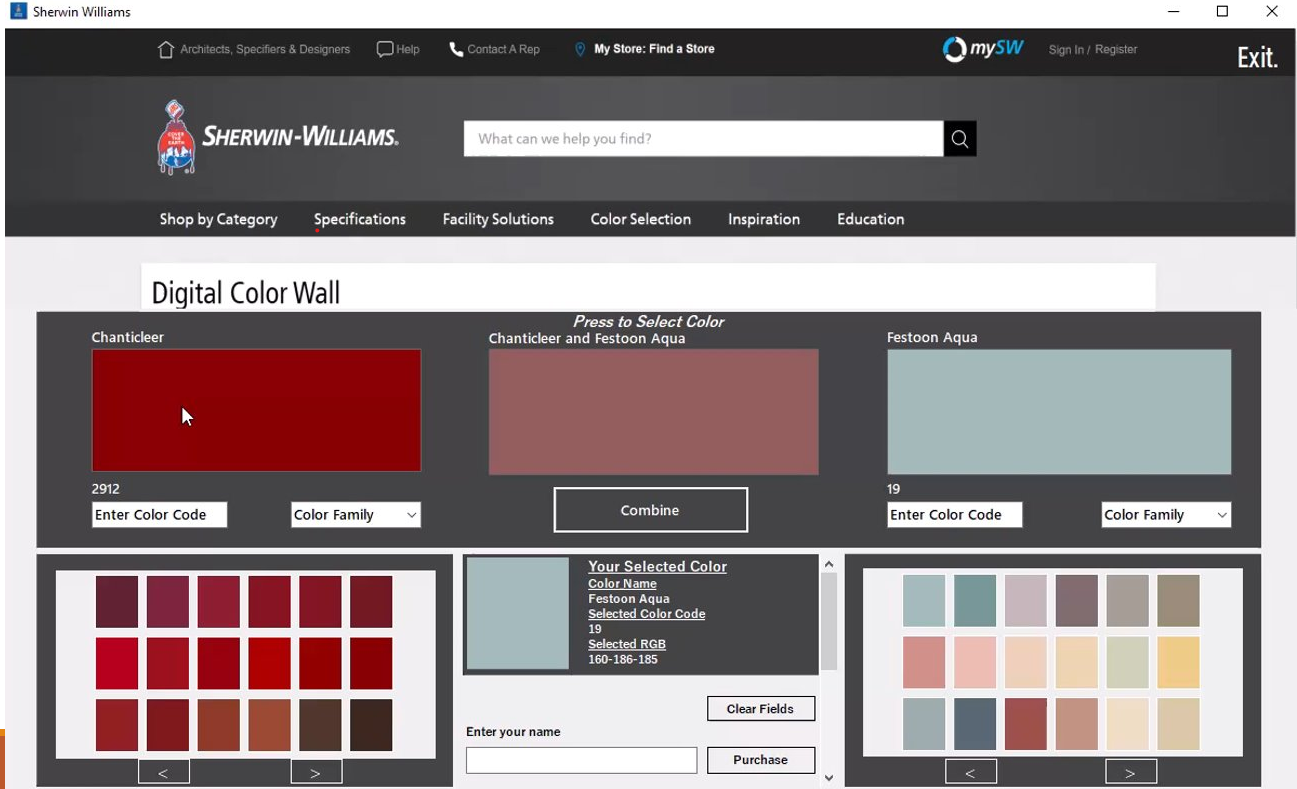Click the house icon beside Architects
This screenshot has height=789, width=1297.
166,49
